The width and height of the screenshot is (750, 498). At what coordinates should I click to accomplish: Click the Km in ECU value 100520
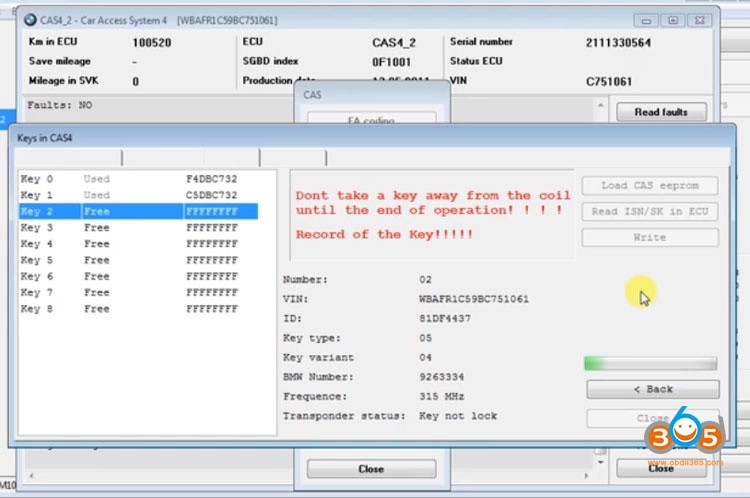152,43
